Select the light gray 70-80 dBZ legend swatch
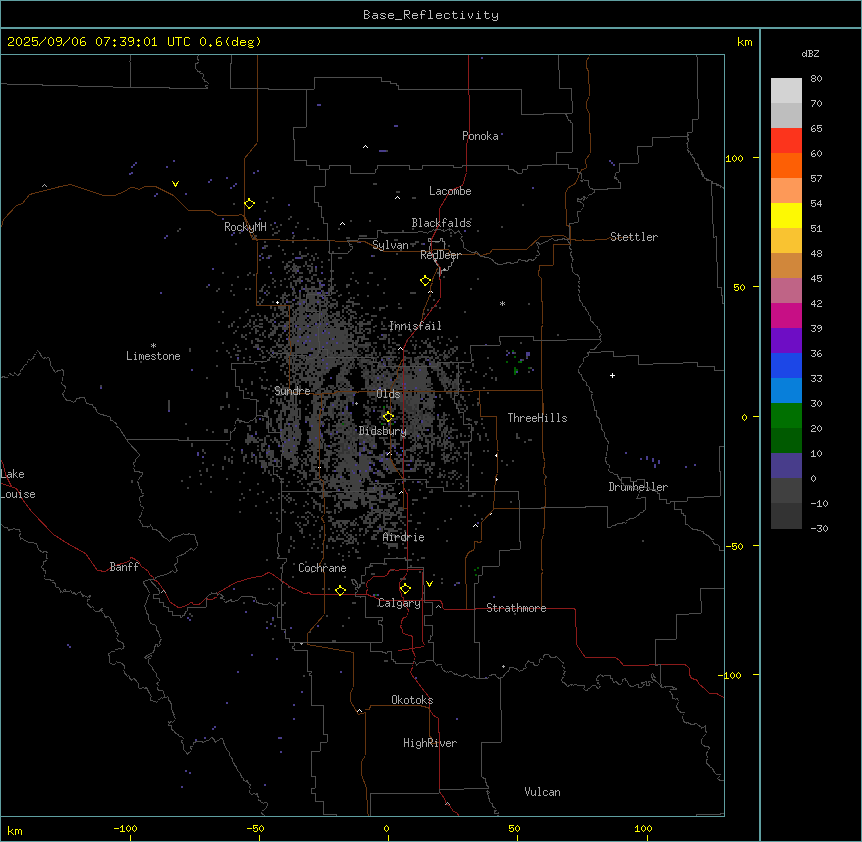The image size is (862, 842). [786, 91]
